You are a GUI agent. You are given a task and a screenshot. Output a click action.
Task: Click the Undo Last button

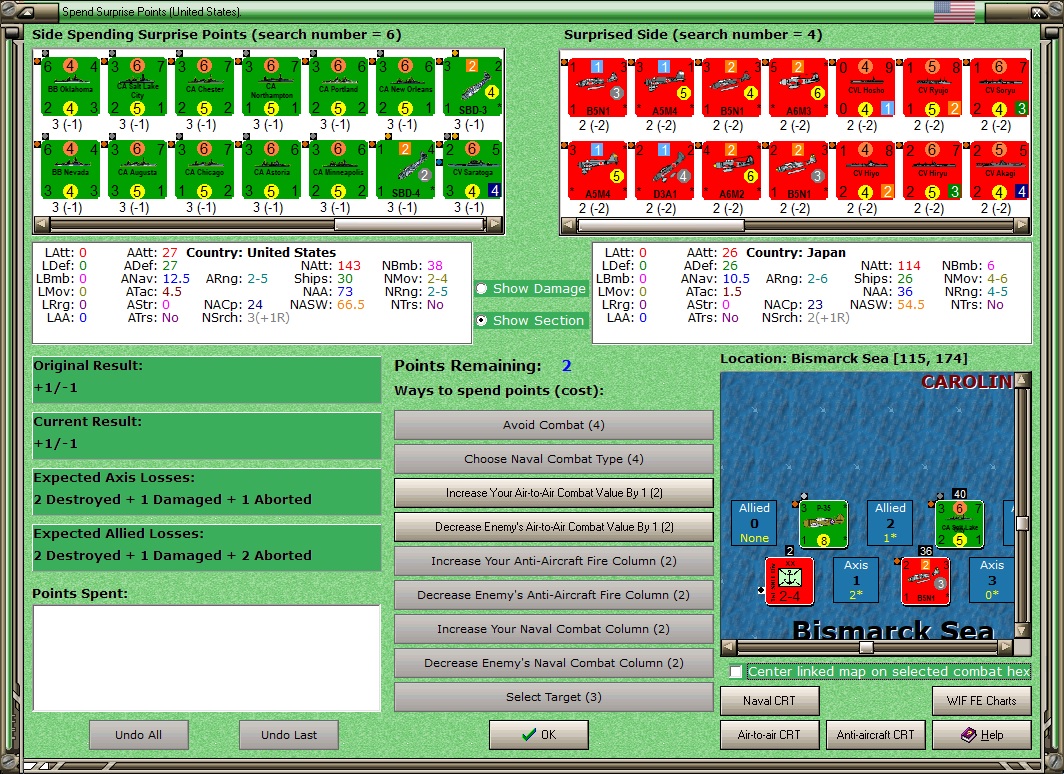click(289, 735)
